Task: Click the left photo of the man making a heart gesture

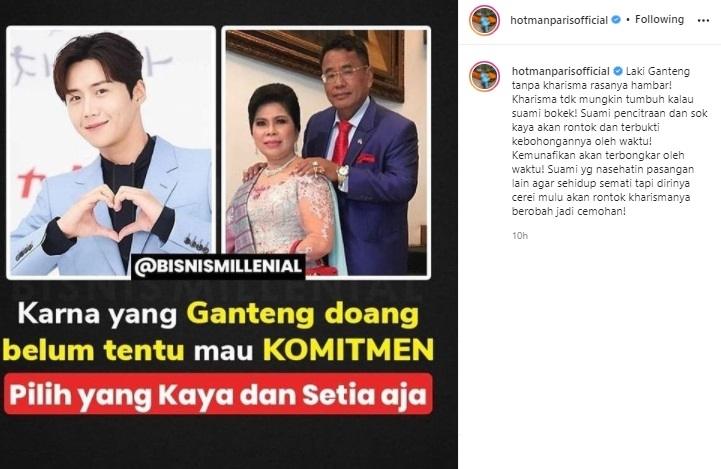Action: click(111, 152)
